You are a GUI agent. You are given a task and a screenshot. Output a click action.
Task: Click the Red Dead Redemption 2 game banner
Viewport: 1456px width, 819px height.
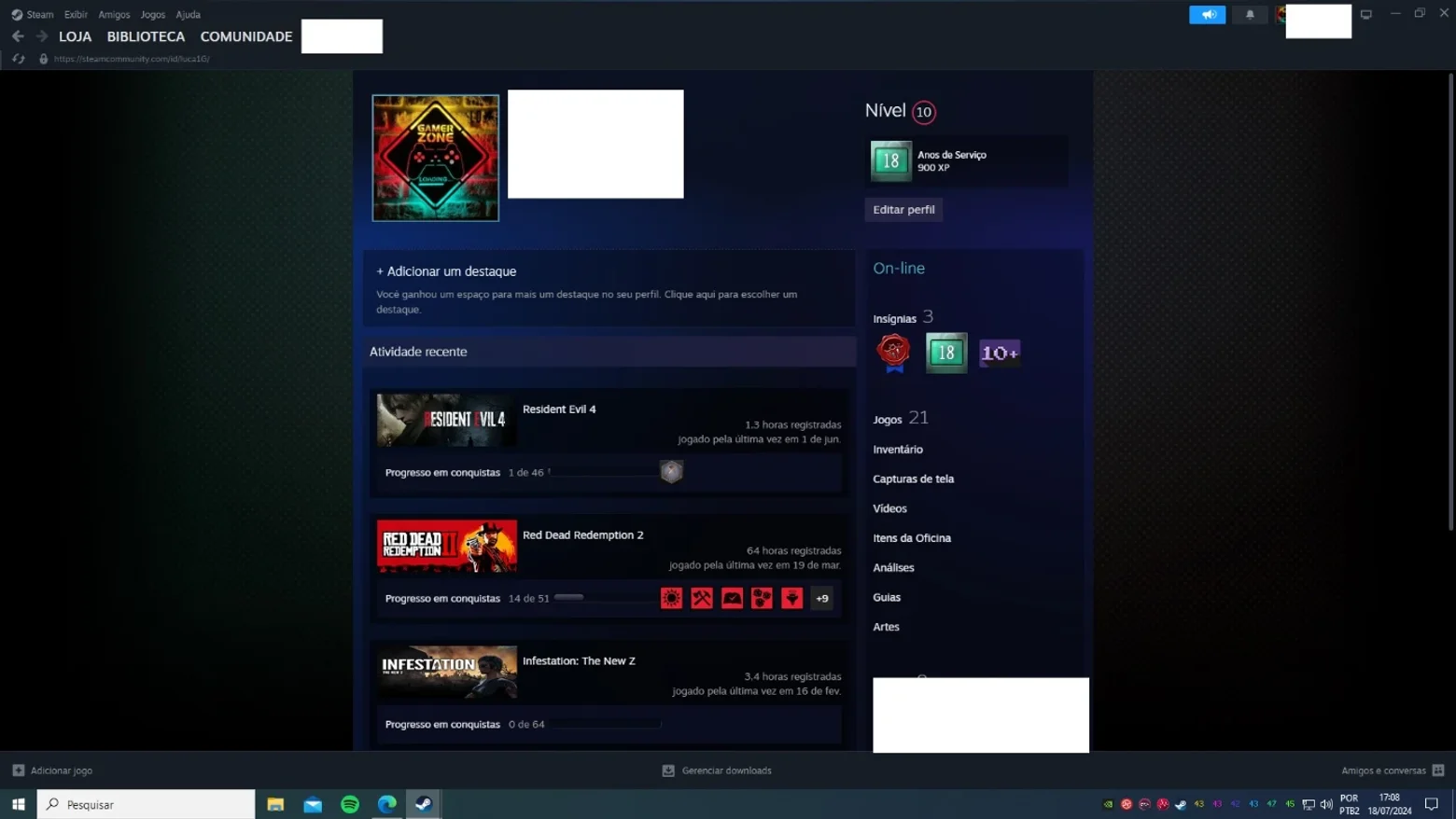446,546
